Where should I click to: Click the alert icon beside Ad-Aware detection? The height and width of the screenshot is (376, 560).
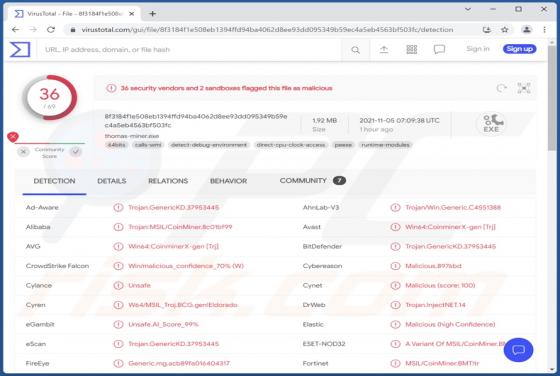coord(118,207)
